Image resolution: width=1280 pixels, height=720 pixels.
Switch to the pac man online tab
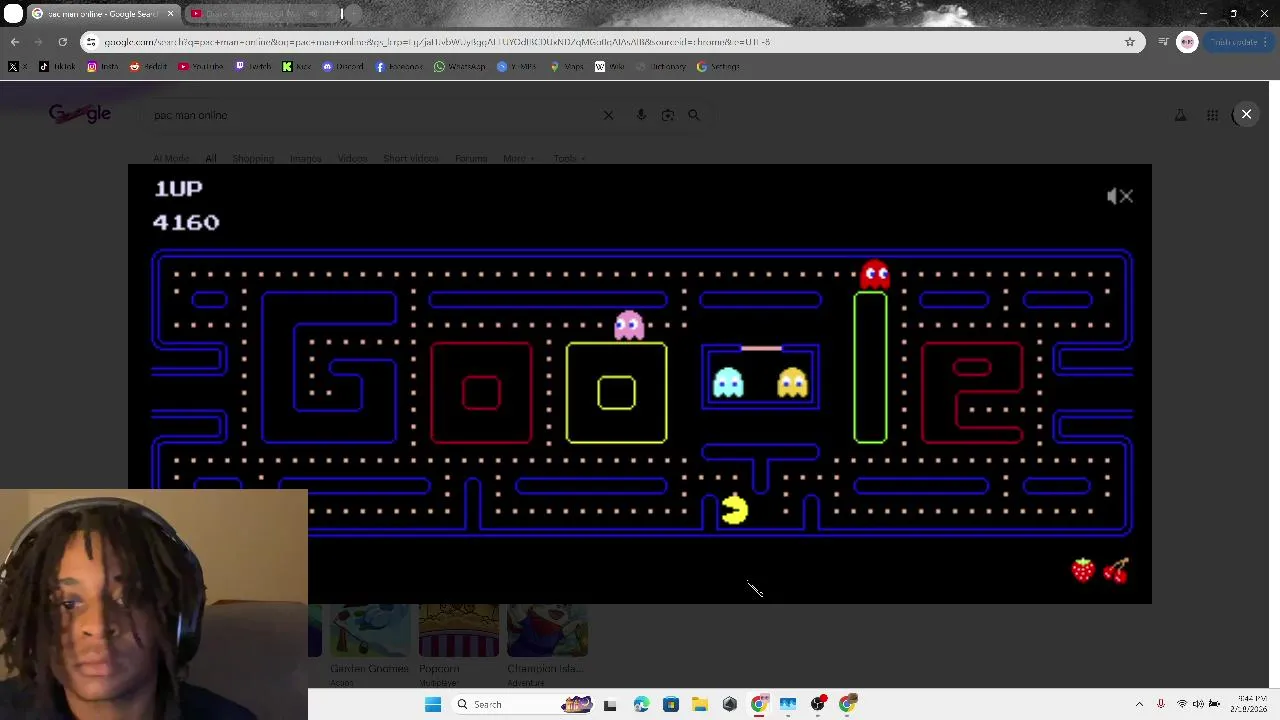pyautogui.click(x=103, y=14)
